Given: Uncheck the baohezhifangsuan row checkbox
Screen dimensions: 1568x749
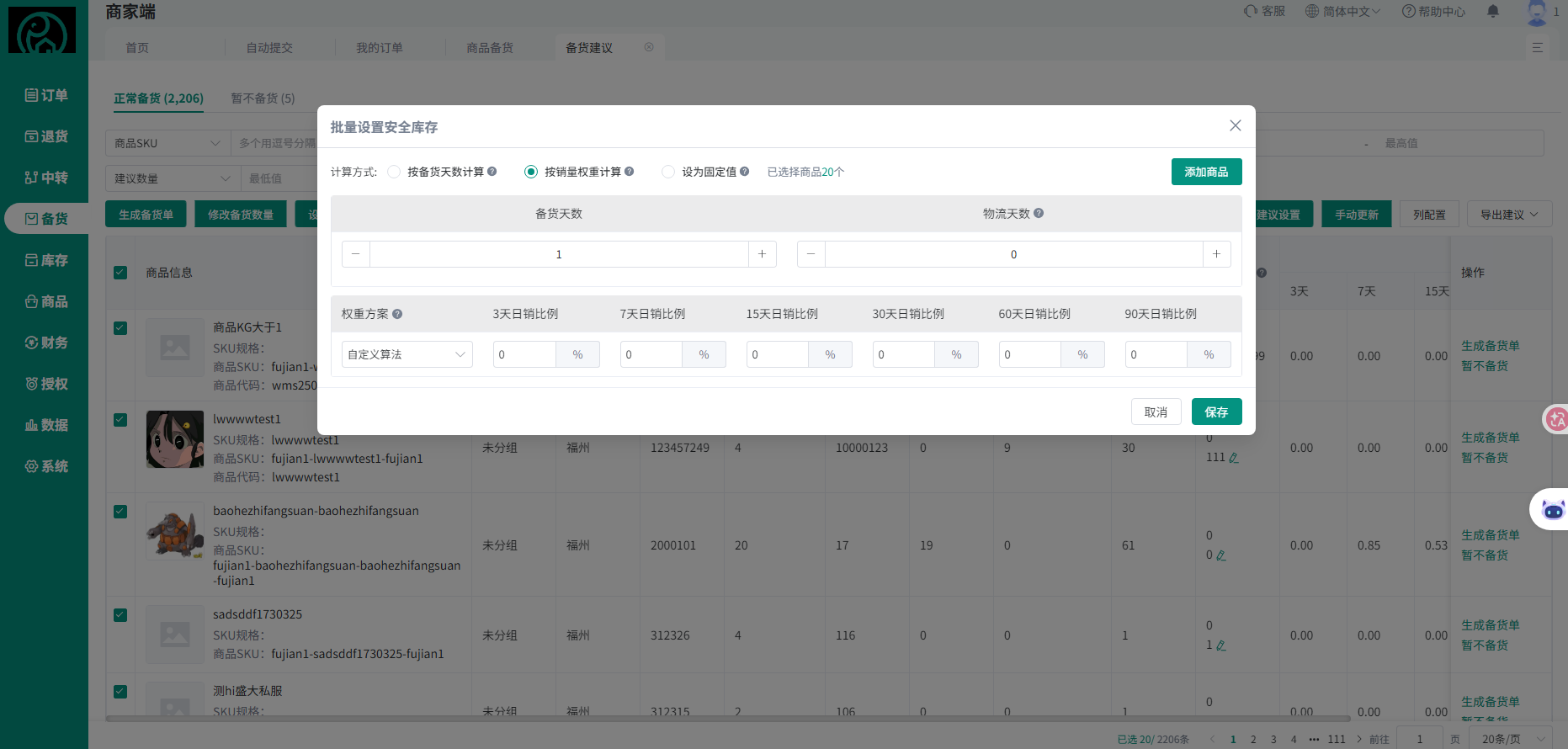Looking at the screenshot, I should (120, 512).
